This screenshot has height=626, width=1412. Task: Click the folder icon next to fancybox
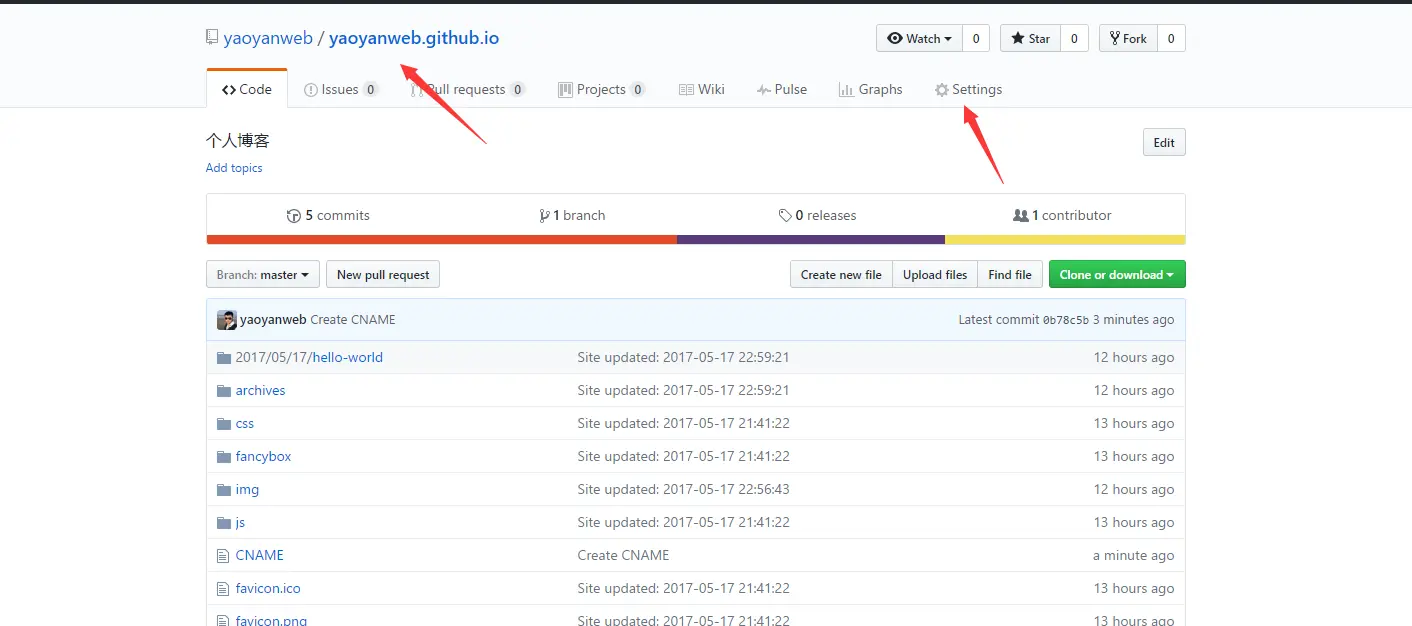tap(224, 456)
